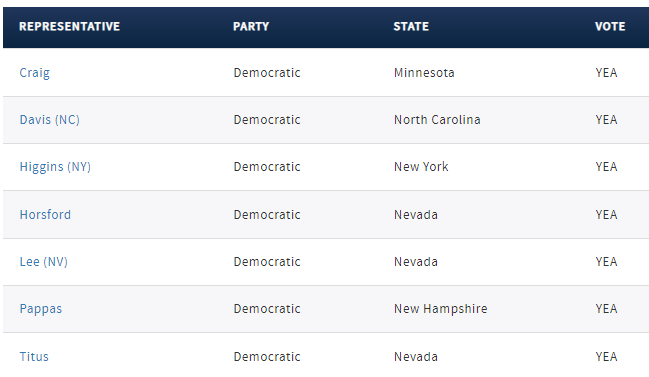Viewport: 649px width, 377px height.
Task: Select Democratic party cell in Horsford row
Action: pos(267,215)
